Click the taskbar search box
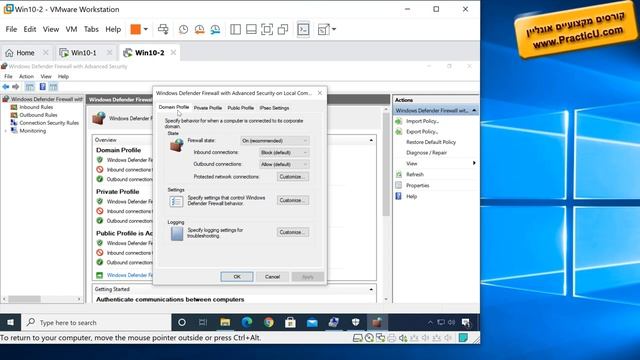The width and height of the screenshot is (640, 360). click(96, 322)
